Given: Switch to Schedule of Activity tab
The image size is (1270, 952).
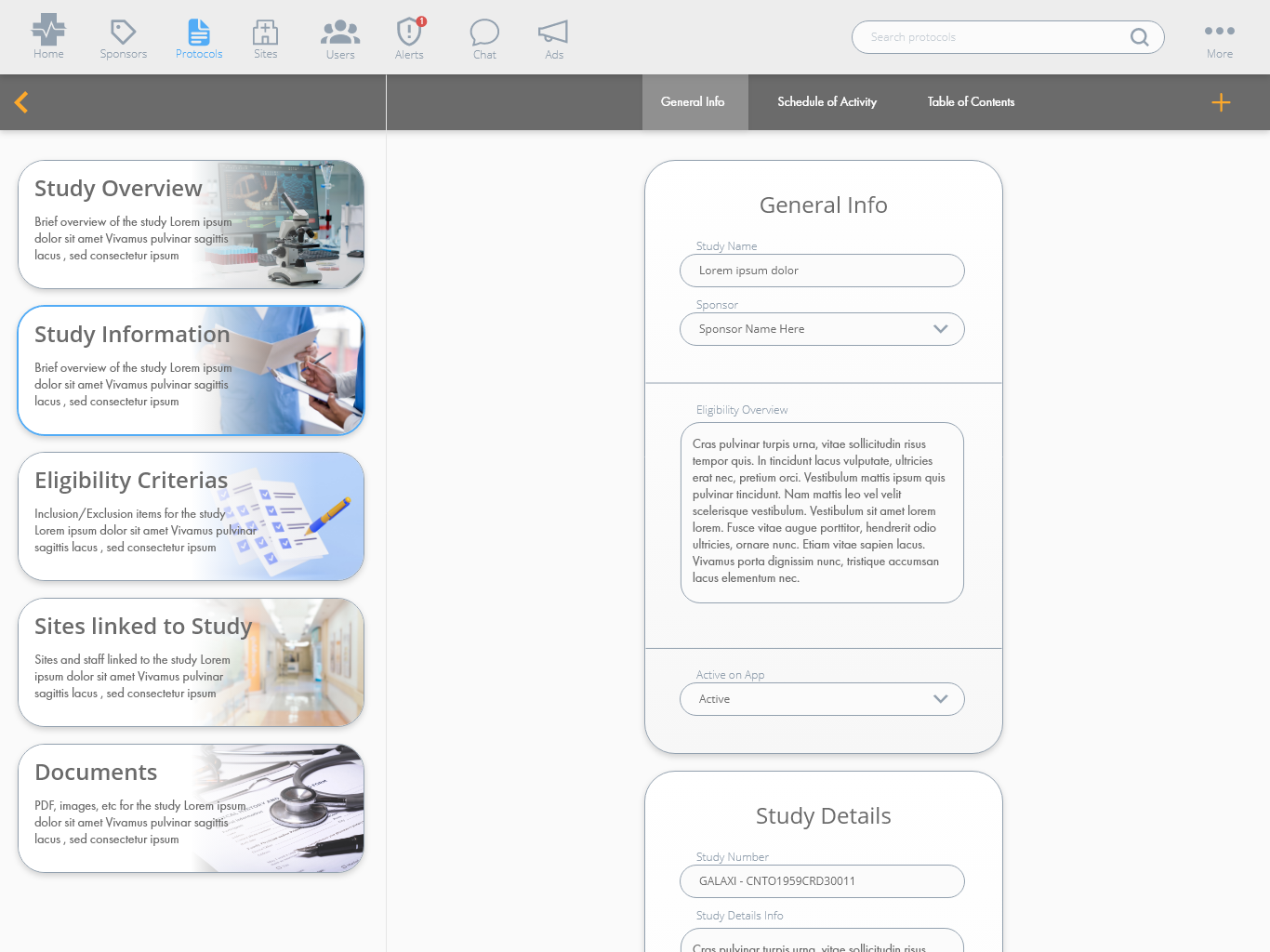Looking at the screenshot, I should [827, 102].
